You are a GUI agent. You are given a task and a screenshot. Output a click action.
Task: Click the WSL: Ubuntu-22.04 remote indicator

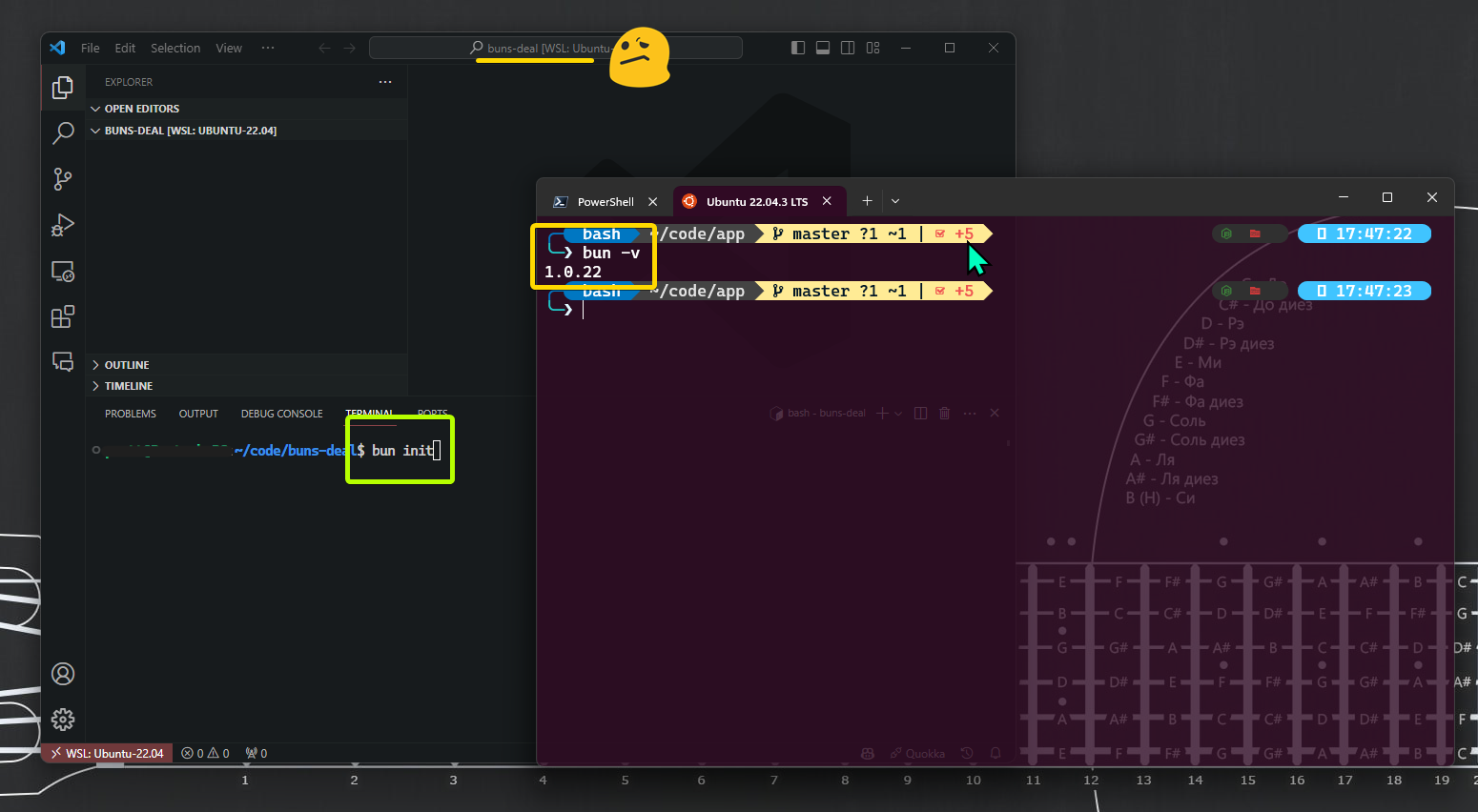(108, 753)
